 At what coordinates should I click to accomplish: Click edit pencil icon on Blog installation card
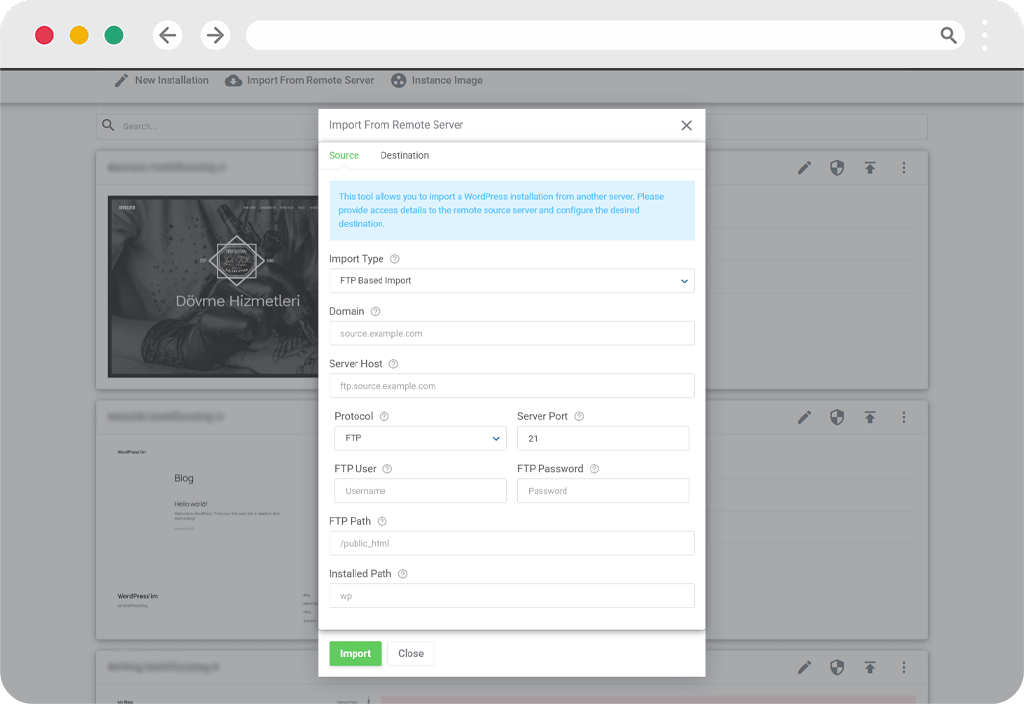(x=805, y=417)
